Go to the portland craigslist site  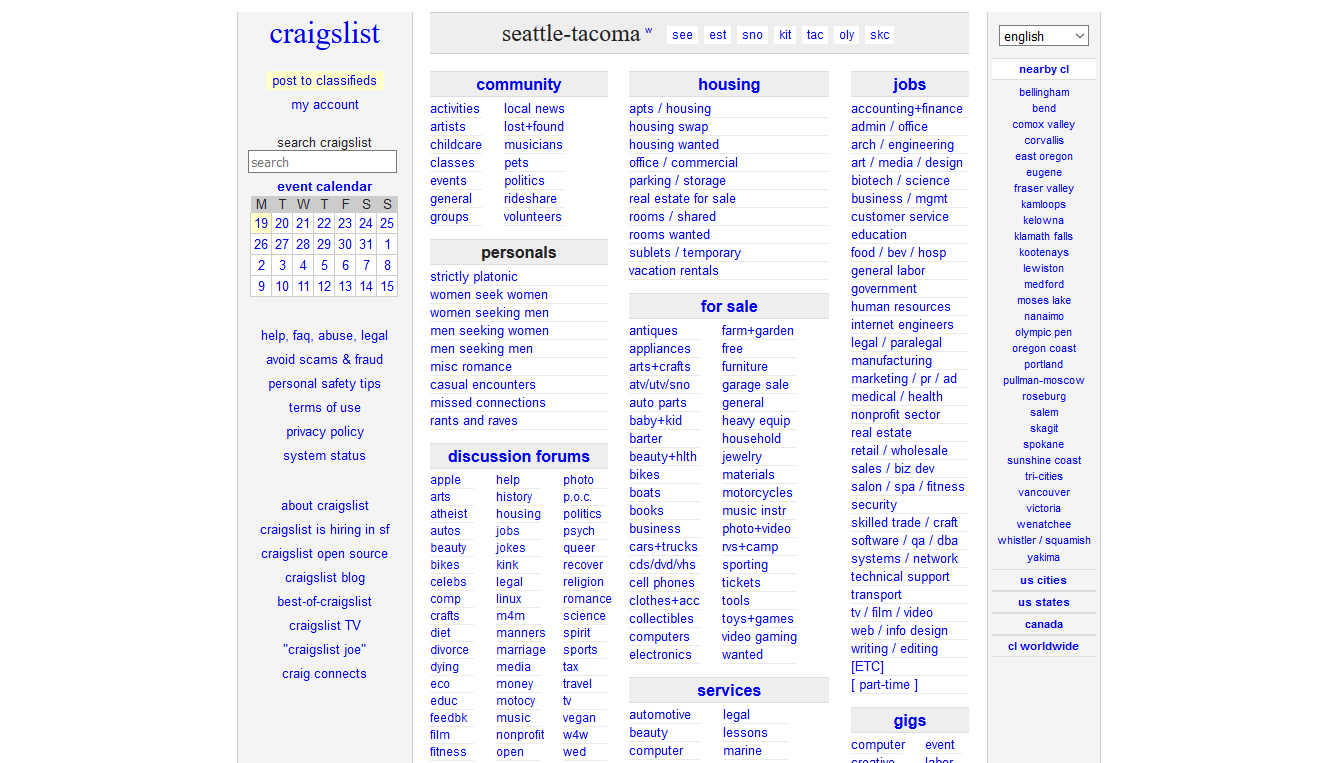1043,365
